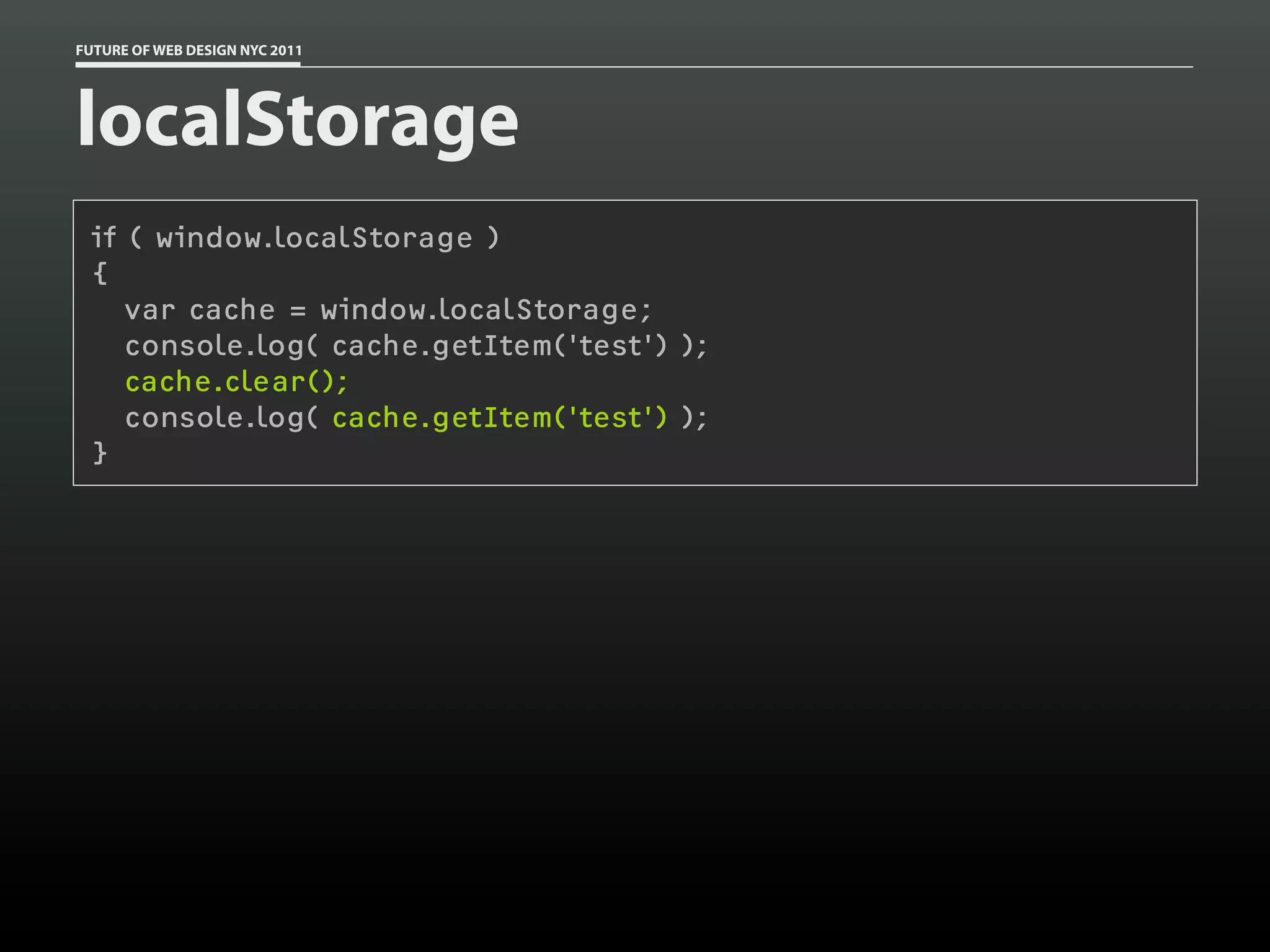Click the large 'localStorage' slide title
Screen dimensions: 1270x952
[x=297, y=119]
